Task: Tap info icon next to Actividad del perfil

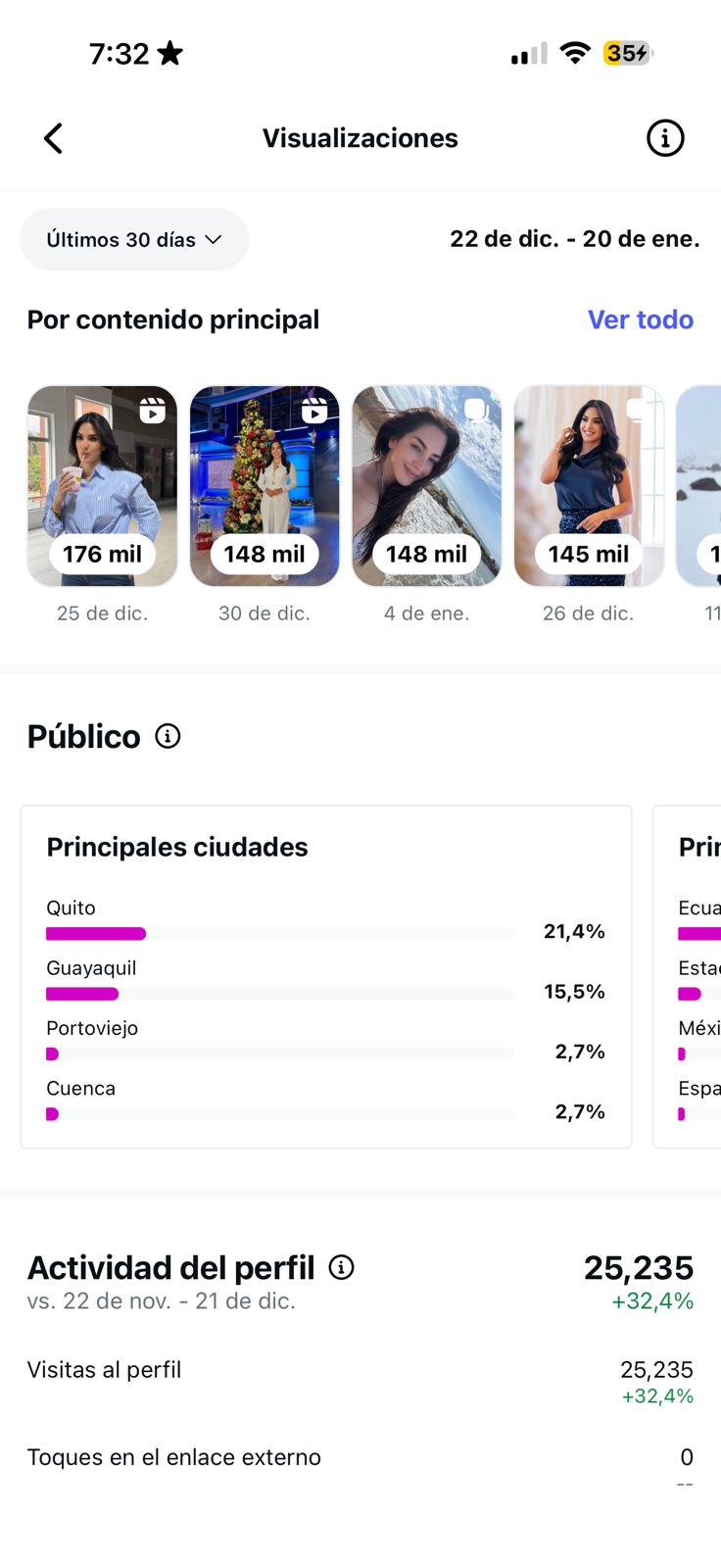Action: (341, 1267)
